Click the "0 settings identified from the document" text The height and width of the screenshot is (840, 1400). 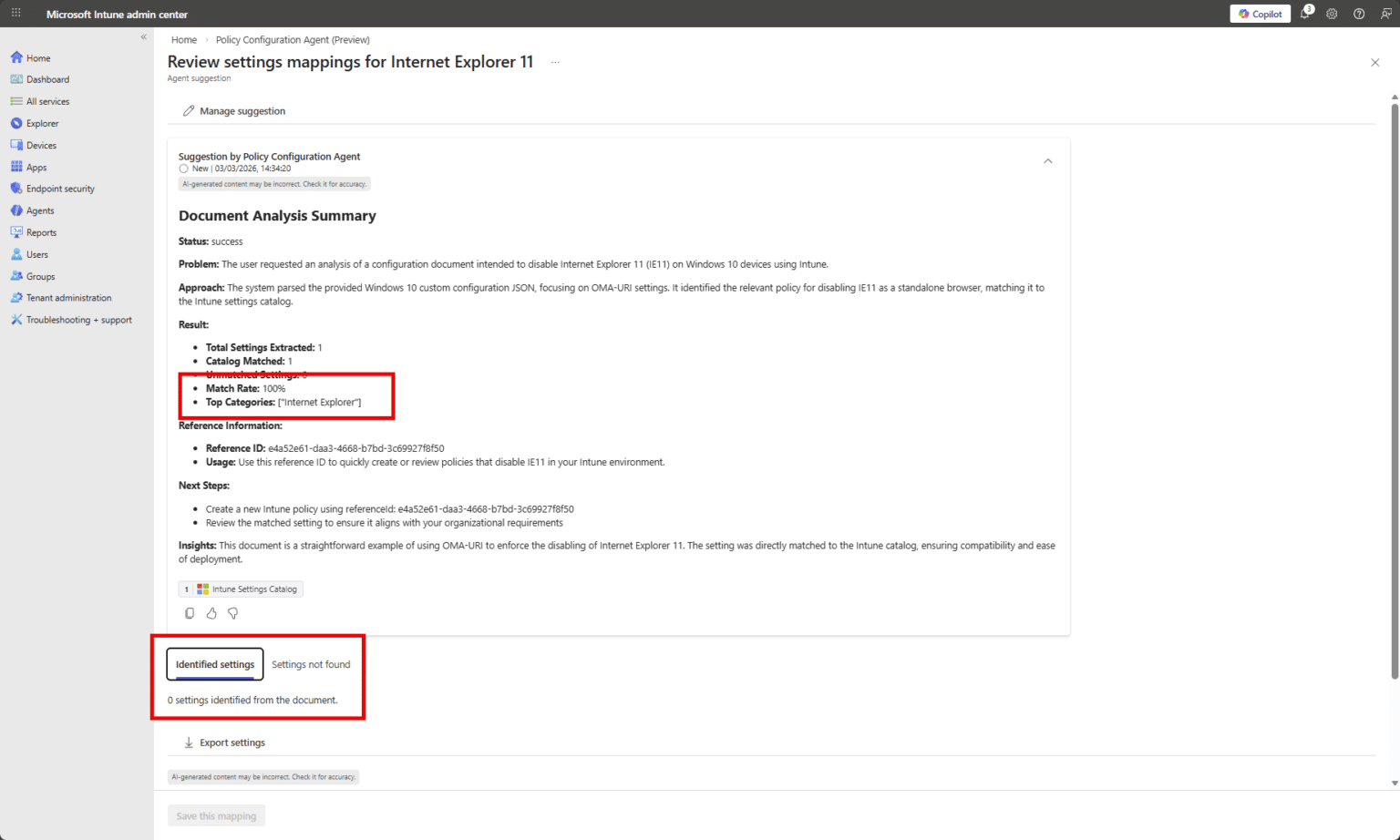[252, 701]
